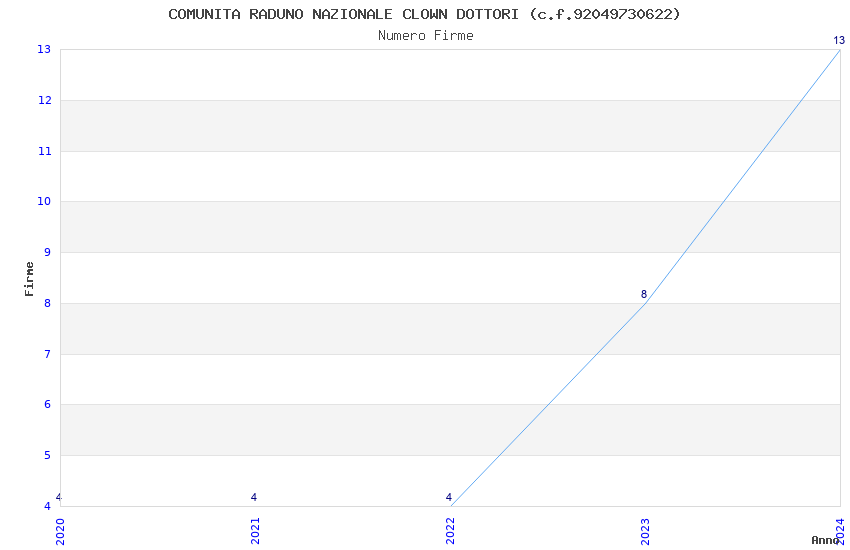Click the data label 13 above the 2024 point
Screen dimensions: 850x550
tap(839, 40)
